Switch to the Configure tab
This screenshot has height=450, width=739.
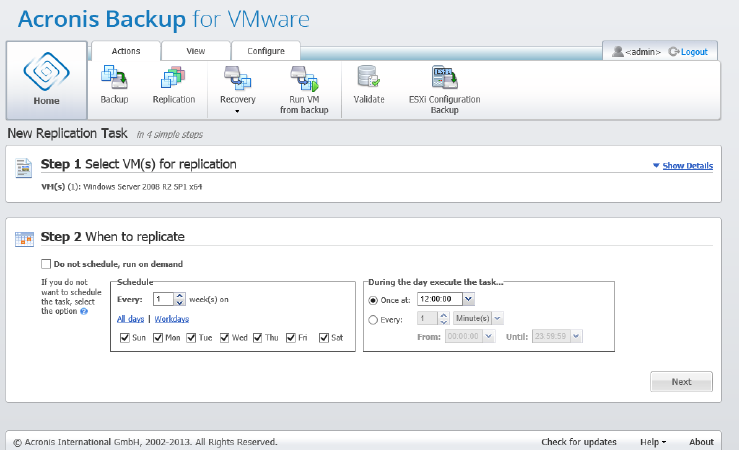(266, 51)
